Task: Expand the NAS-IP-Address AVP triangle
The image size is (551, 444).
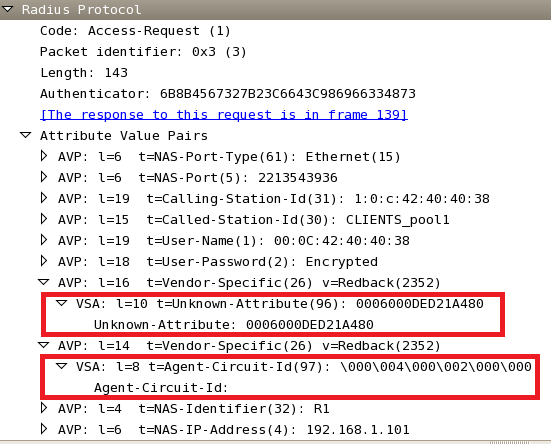Action: tap(44, 429)
